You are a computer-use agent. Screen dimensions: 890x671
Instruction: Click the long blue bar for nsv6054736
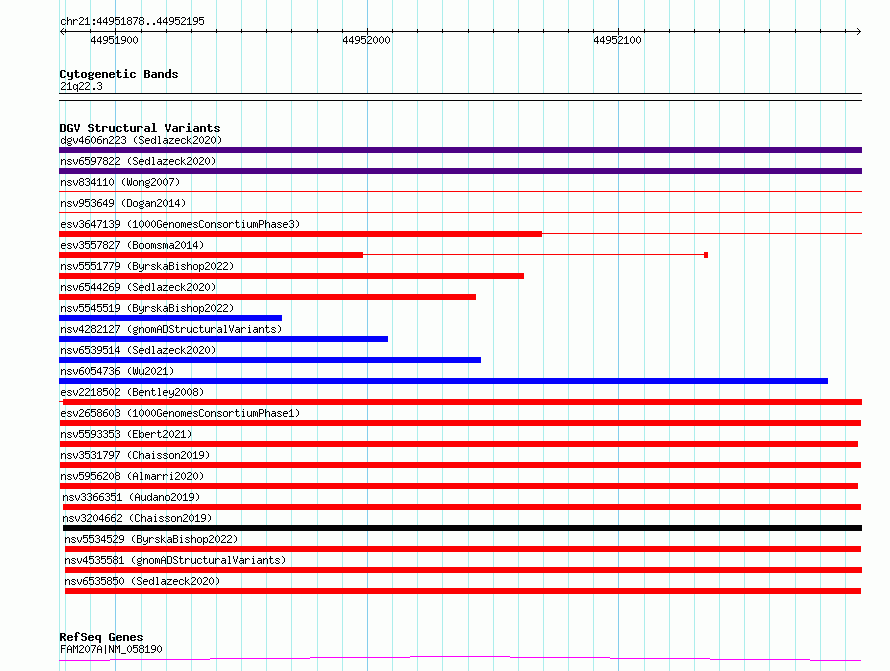(x=443, y=381)
